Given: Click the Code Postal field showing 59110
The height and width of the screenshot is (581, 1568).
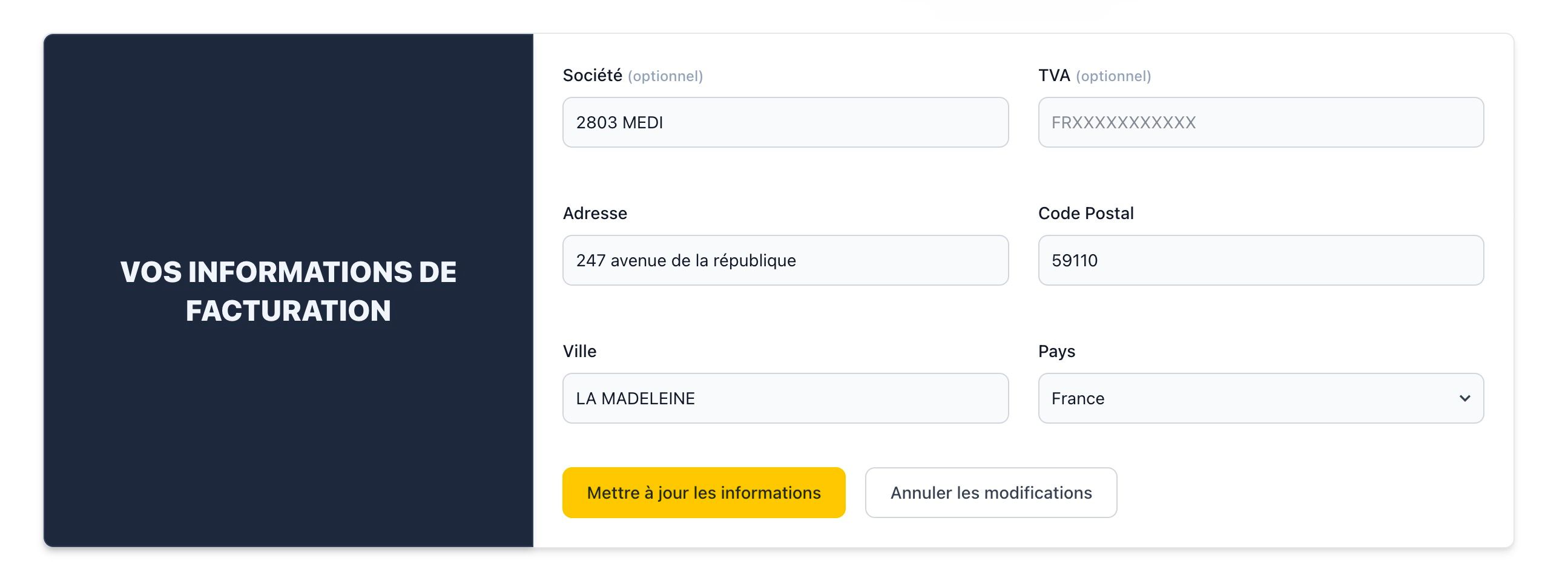Looking at the screenshot, I should coord(1260,260).
